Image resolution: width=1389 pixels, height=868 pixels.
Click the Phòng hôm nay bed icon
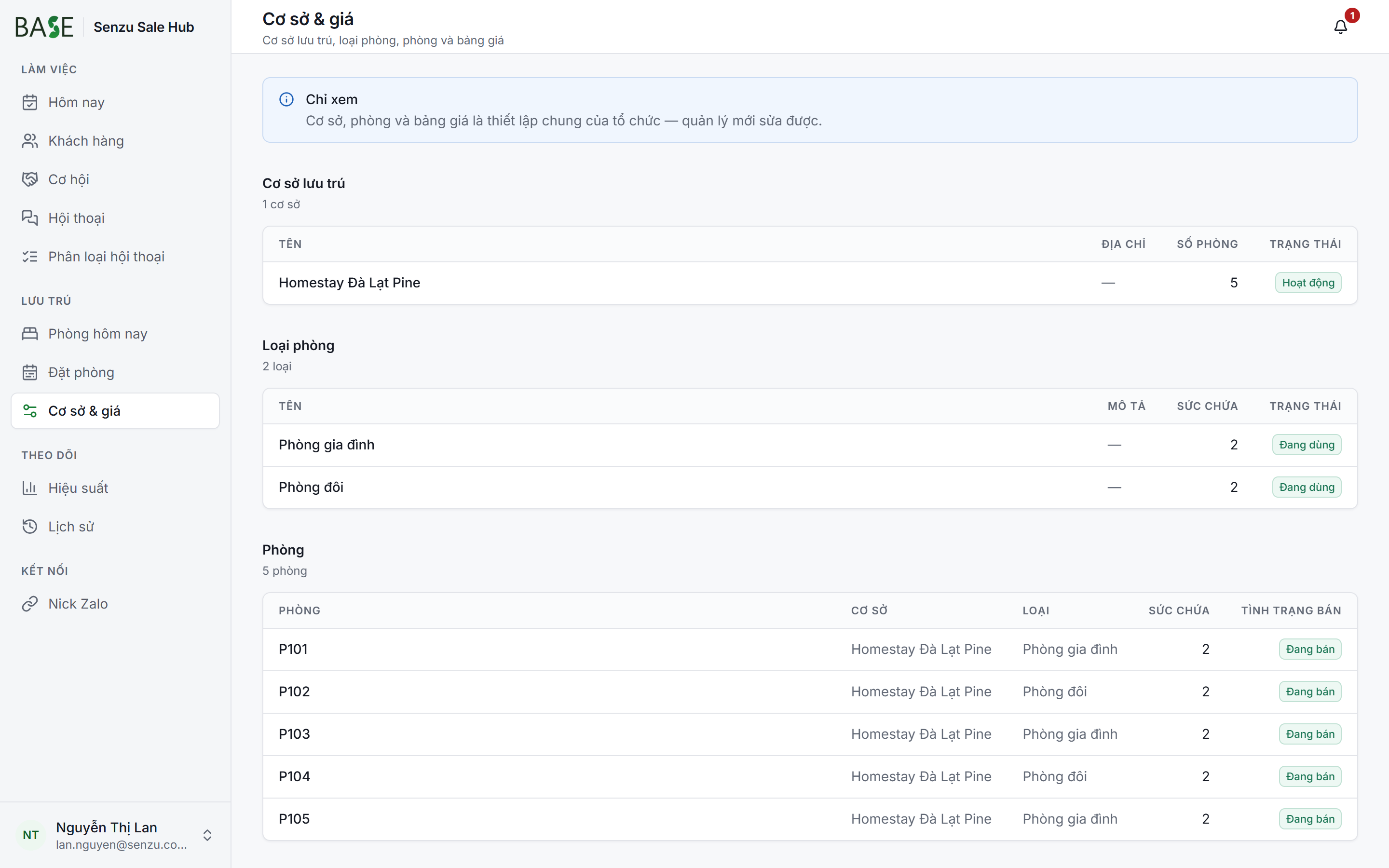[x=30, y=334]
